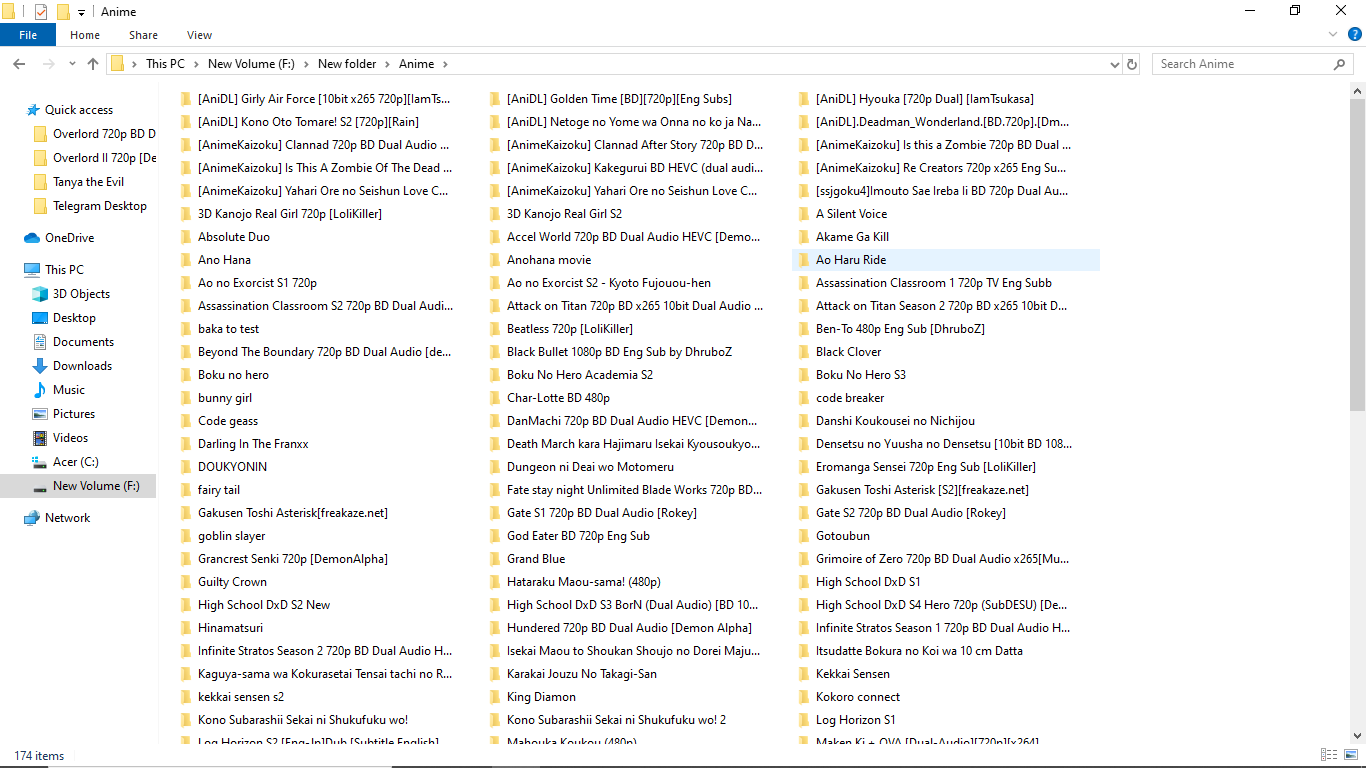Switch to large thumbnails view icon
This screenshot has width=1366, height=768.
(x=1350, y=755)
